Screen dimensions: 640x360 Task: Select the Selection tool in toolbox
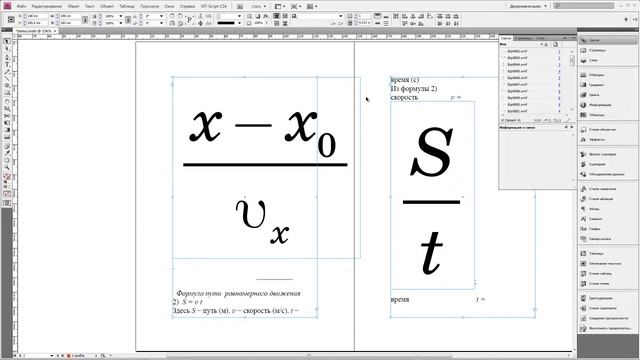coord(7,41)
